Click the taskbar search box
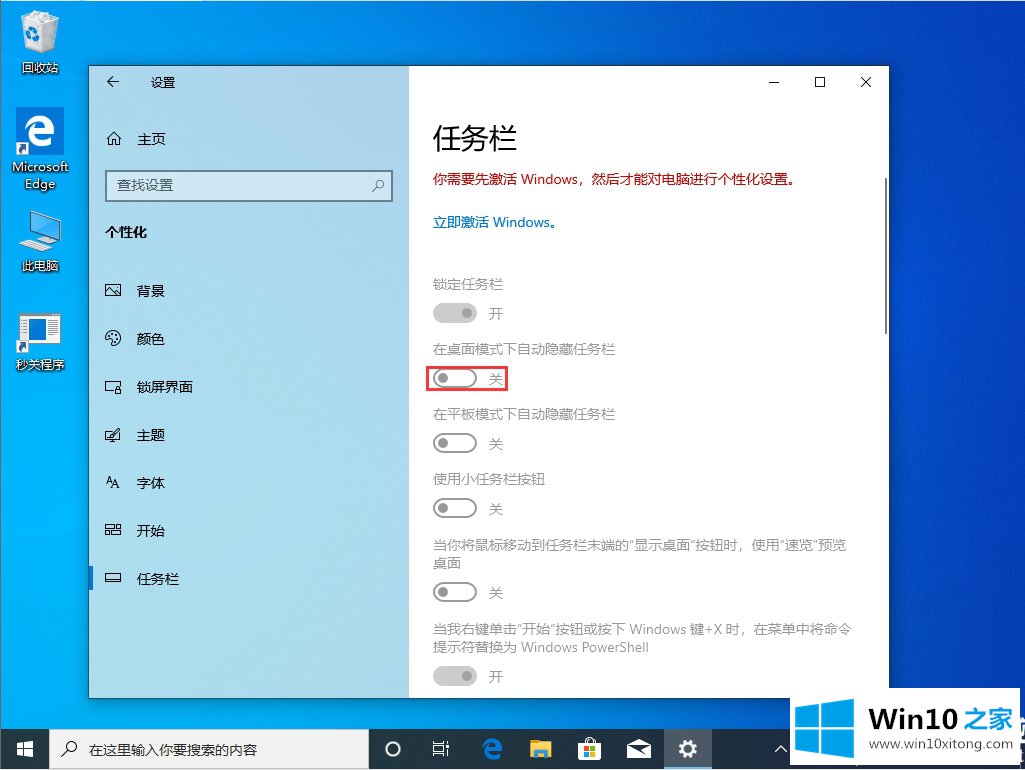Viewport: 1025px width, 770px height. pos(209,749)
